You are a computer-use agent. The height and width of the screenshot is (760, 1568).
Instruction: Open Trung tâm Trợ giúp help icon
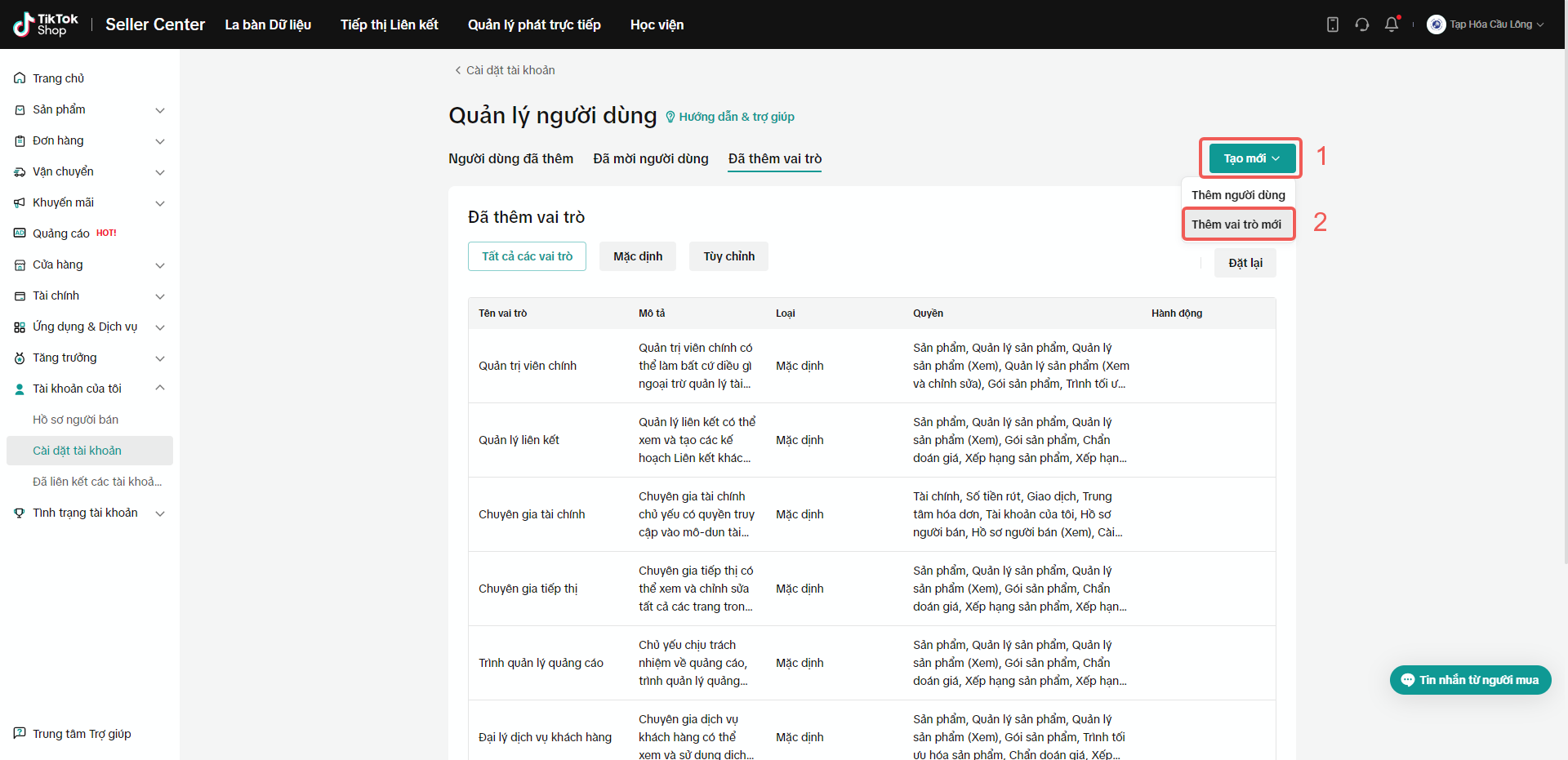point(20,733)
